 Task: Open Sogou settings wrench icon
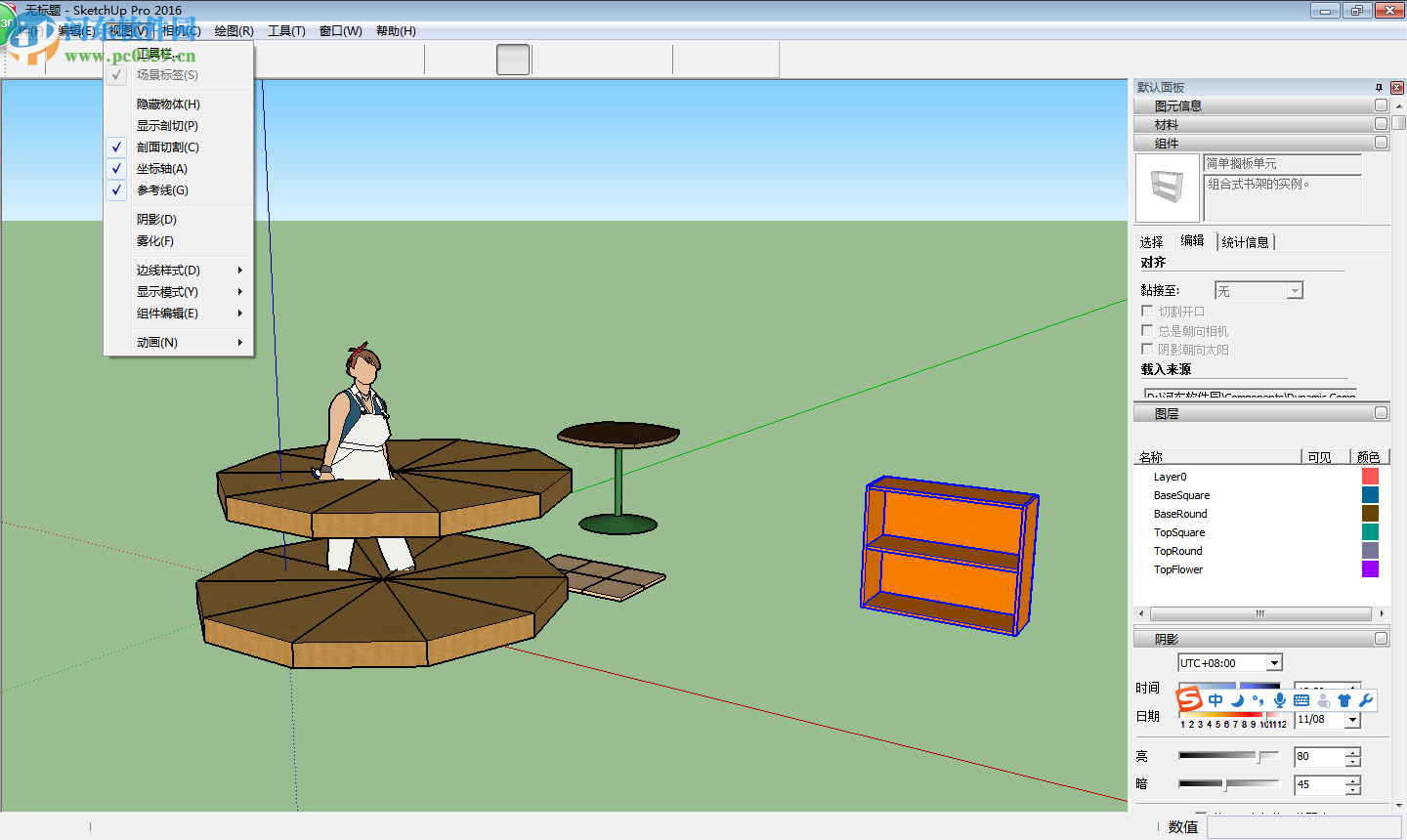pyautogui.click(x=1367, y=700)
